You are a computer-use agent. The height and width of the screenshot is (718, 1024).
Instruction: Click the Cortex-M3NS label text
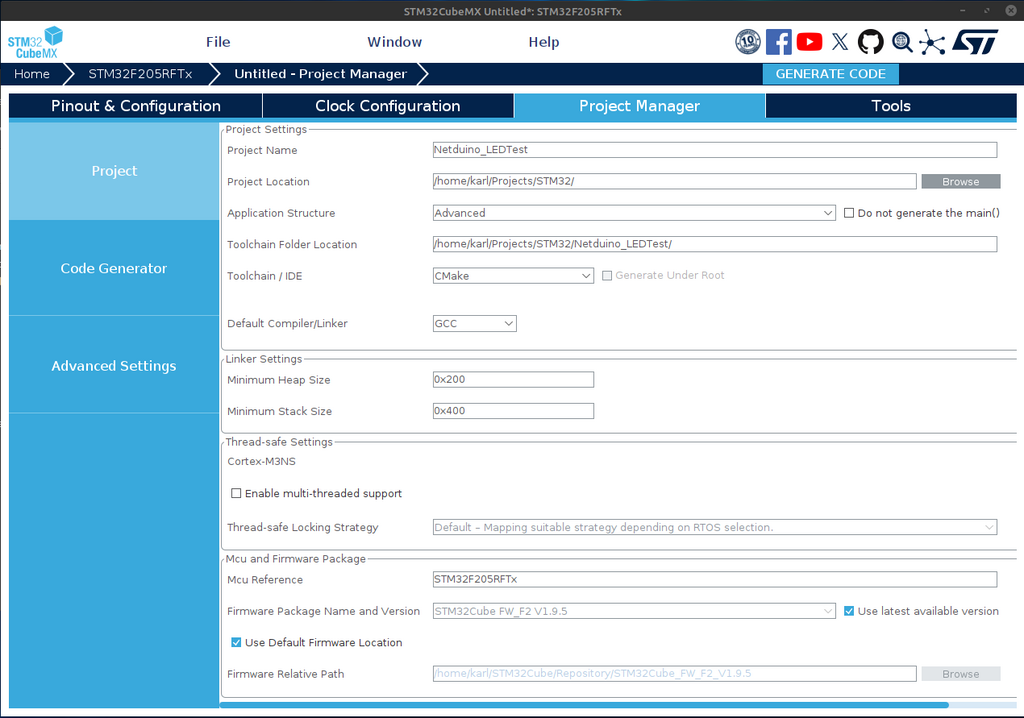(261, 461)
